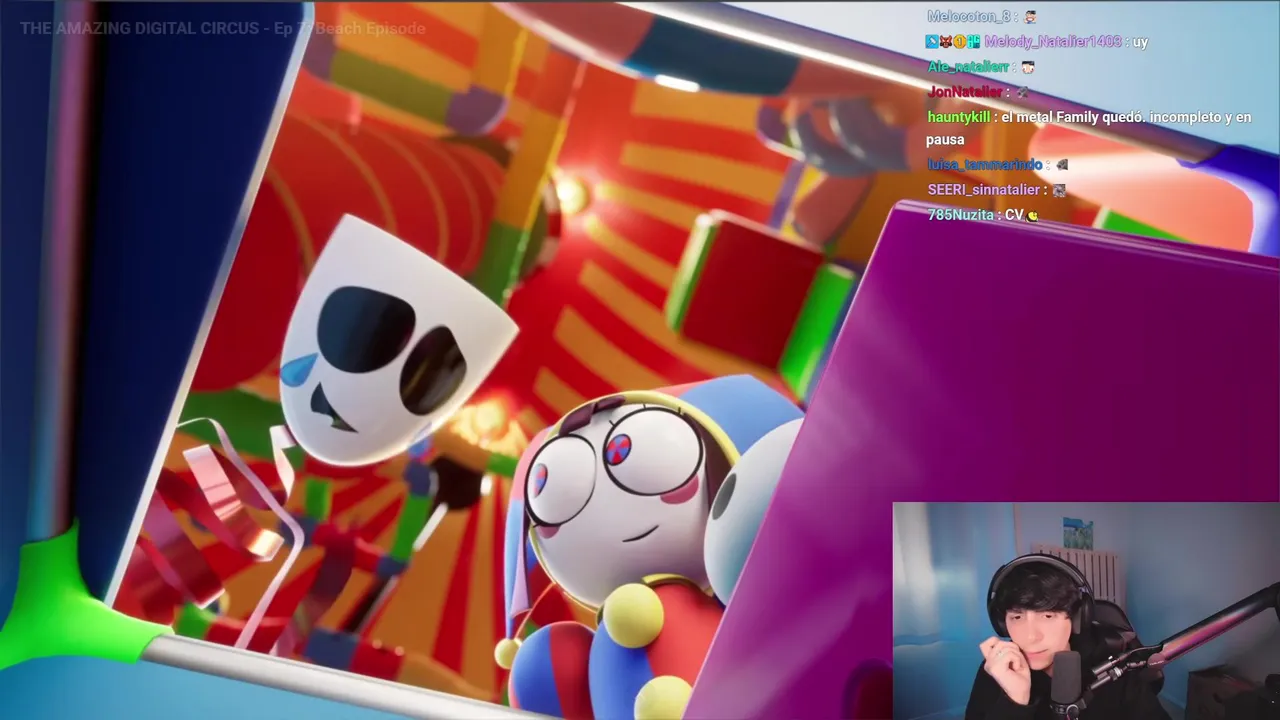
Task: Click the gold coin badge beside Melody_Natalier1403
Action: (959, 42)
